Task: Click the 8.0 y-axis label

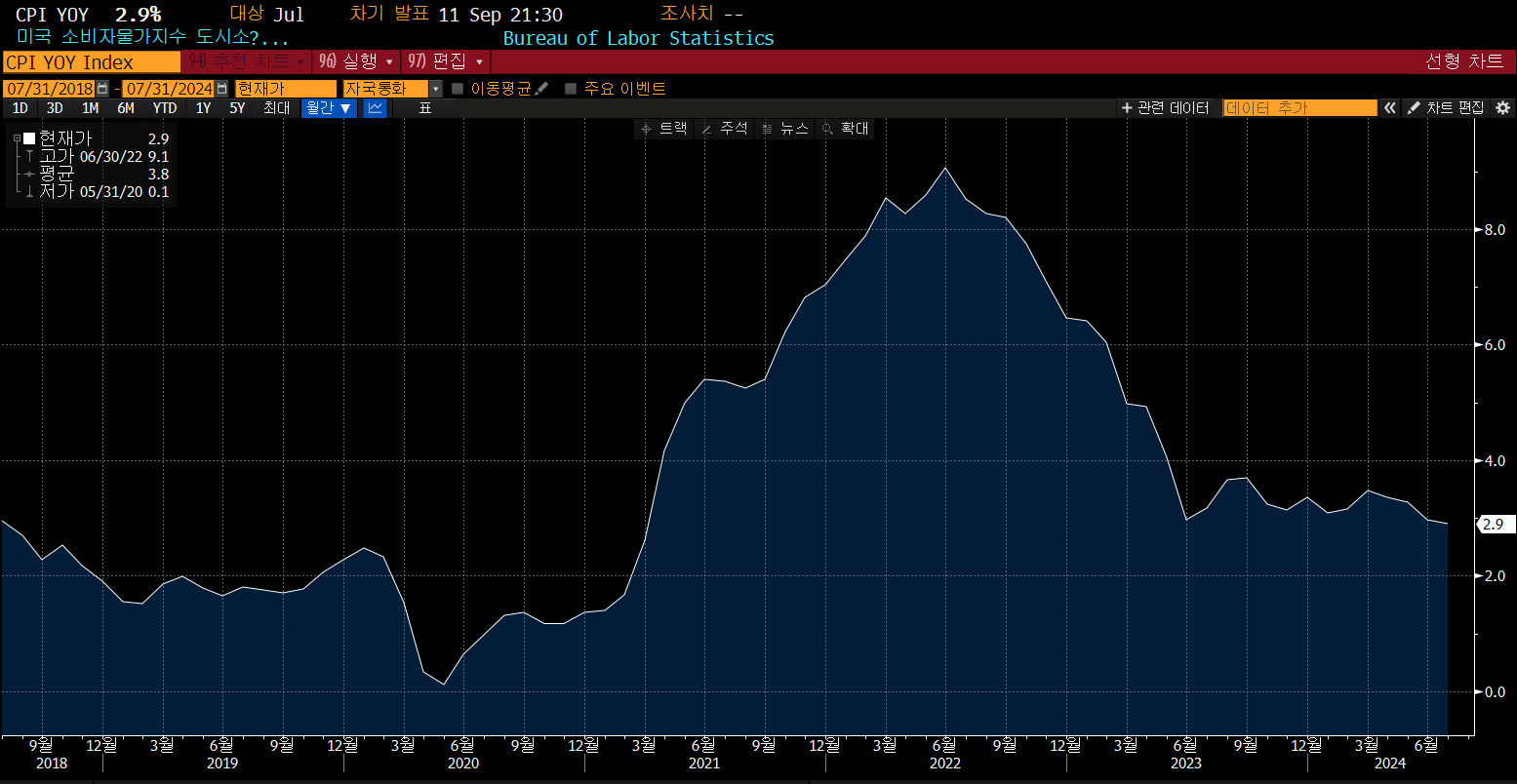Action: pos(1495,230)
